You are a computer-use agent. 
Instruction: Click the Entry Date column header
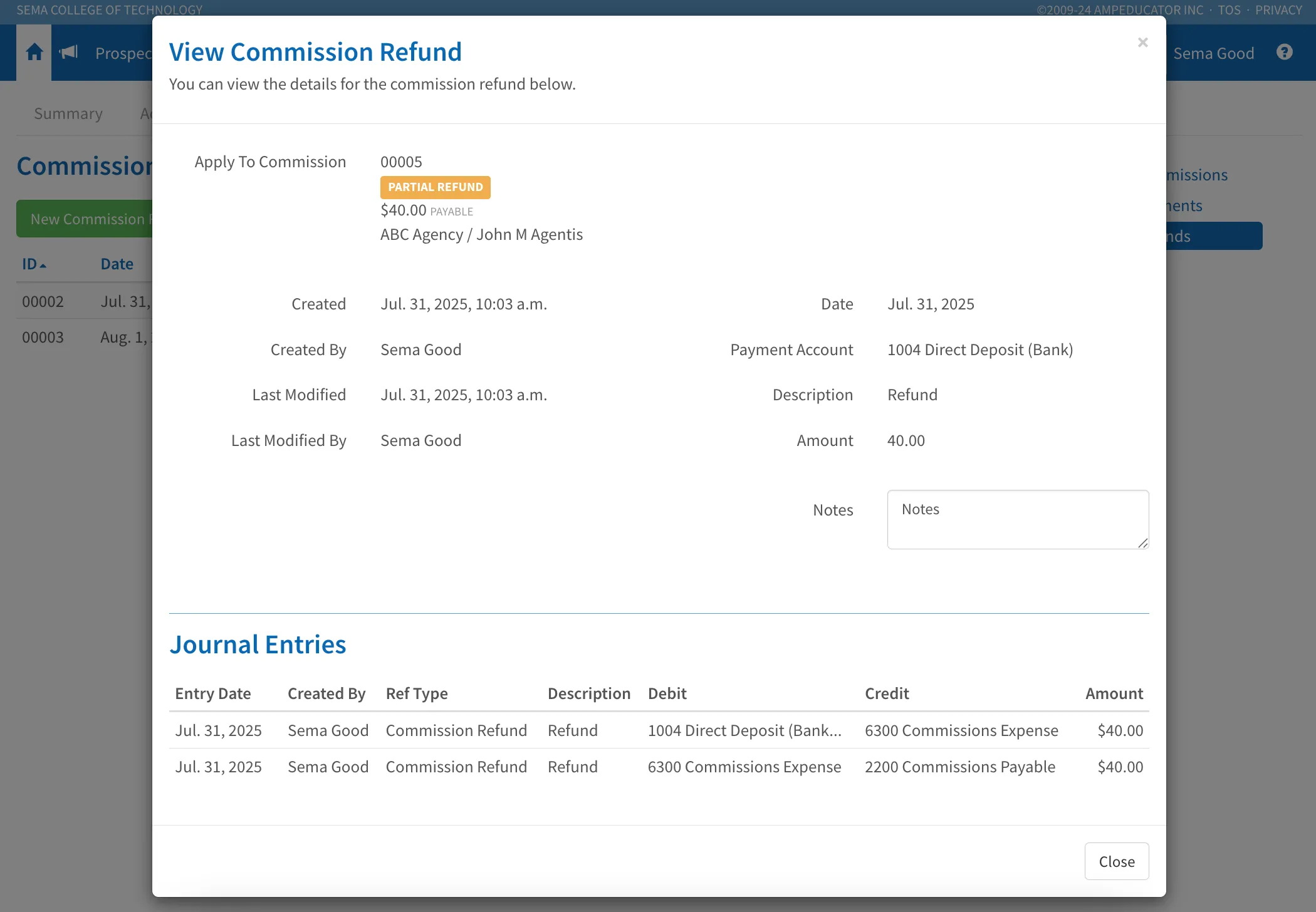[213, 693]
